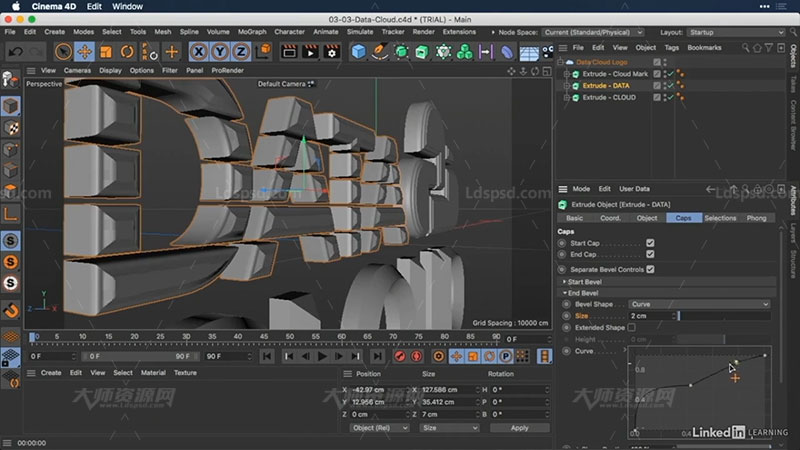
Task: Click the Record Active Objects button
Action: click(x=400, y=356)
